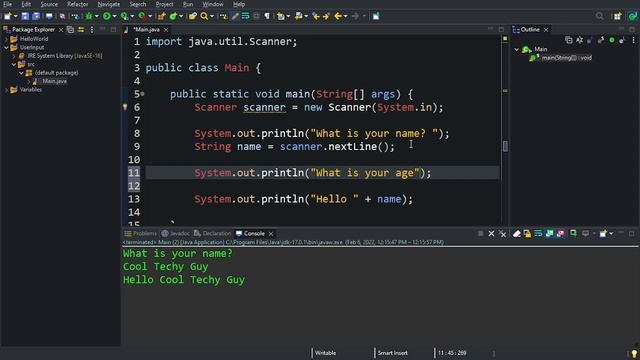The width and height of the screenshot is (640, 360).
Task: Remove All Terminated Launches double-X icon
Action: [502, 233]
